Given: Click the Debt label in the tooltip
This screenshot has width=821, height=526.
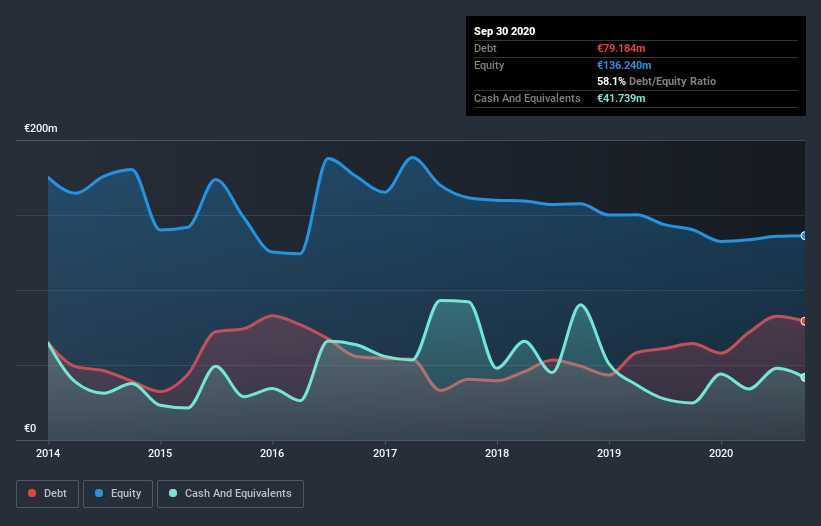Looking at the screenshot, I should coord(485,49).
